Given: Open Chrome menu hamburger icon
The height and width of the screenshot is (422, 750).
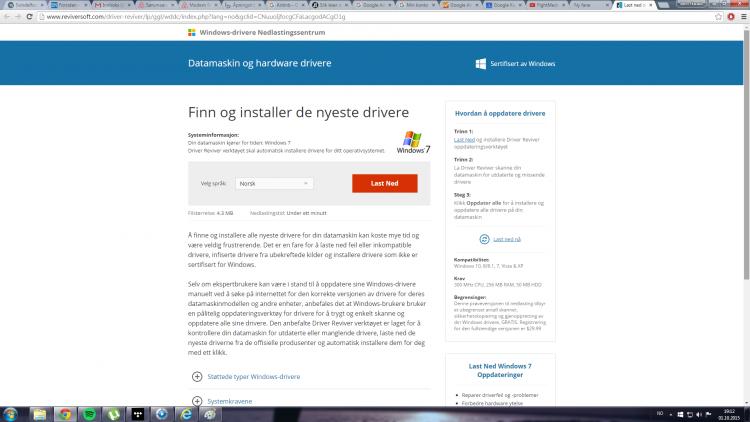Looking at the screenshot, I should [743, 17].
